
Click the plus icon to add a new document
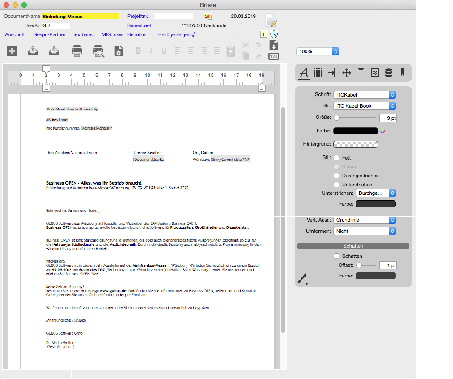12,51
